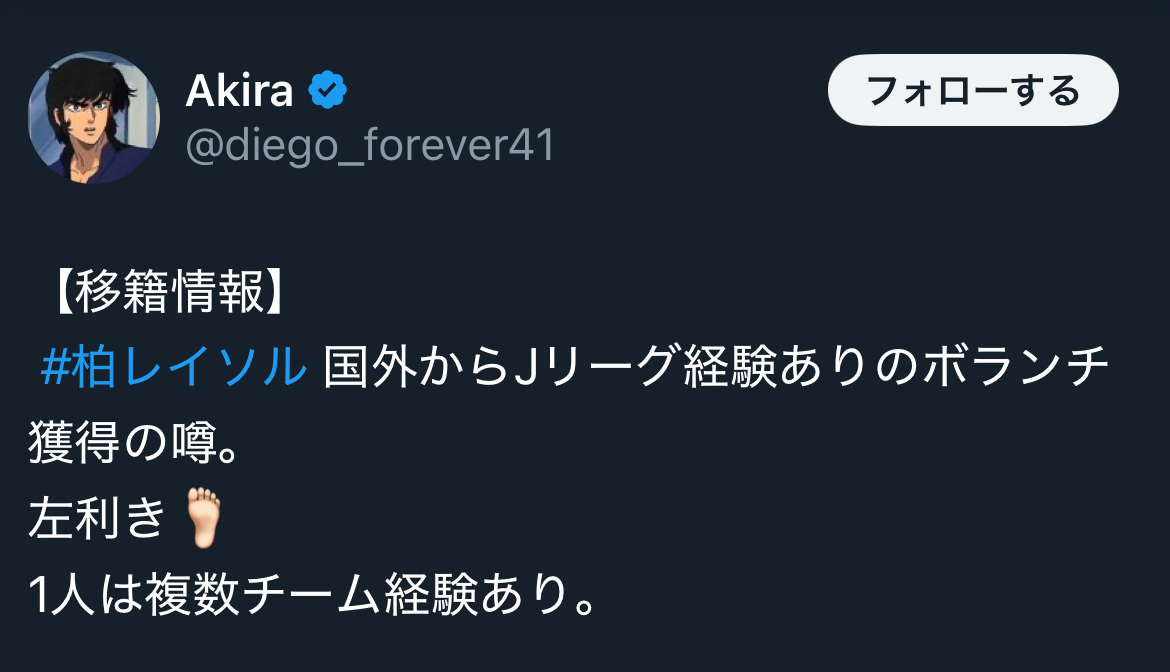Click the word ボランチ in the tweet

1016,366
